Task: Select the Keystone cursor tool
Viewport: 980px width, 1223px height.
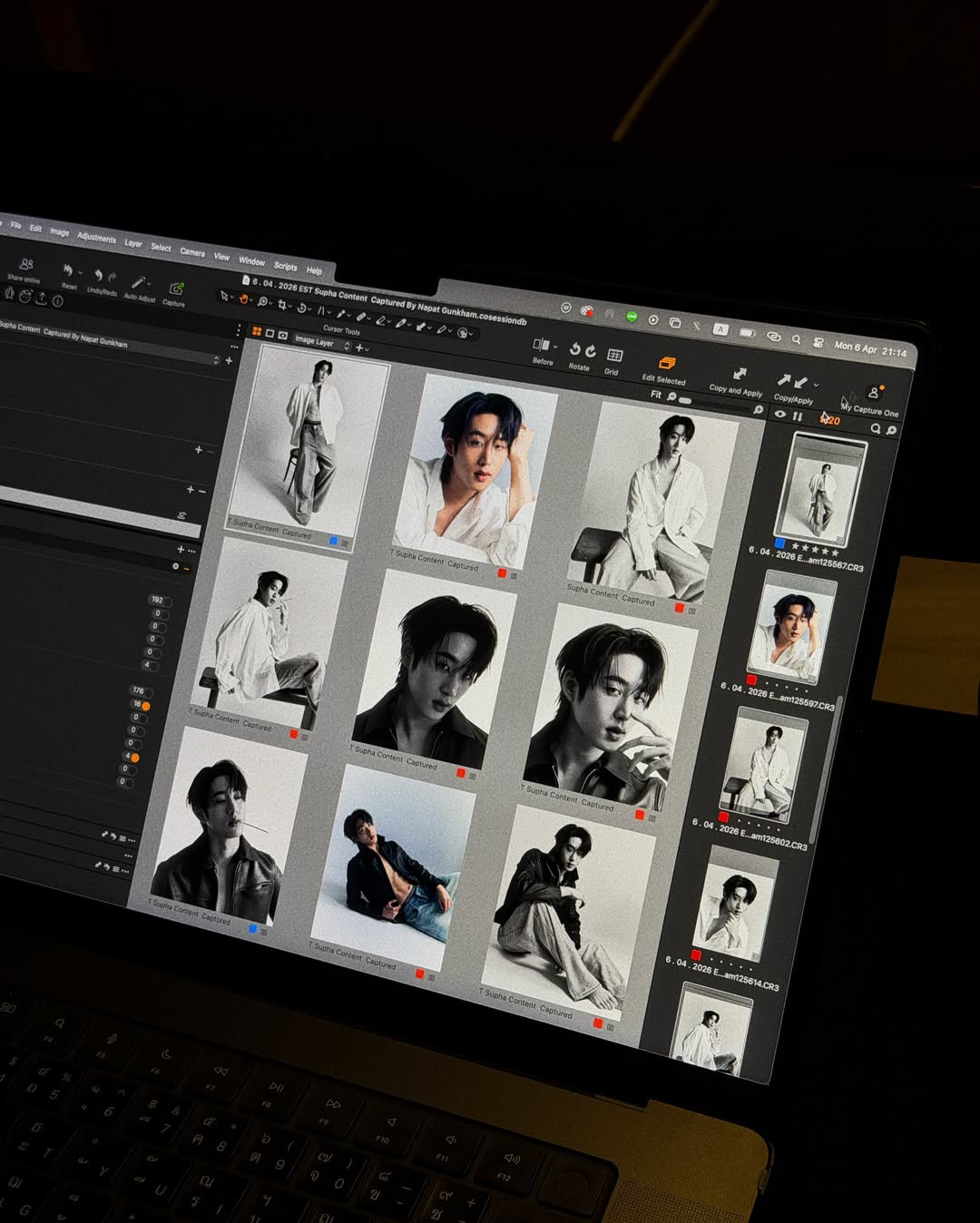Action: tap(320, 310)
